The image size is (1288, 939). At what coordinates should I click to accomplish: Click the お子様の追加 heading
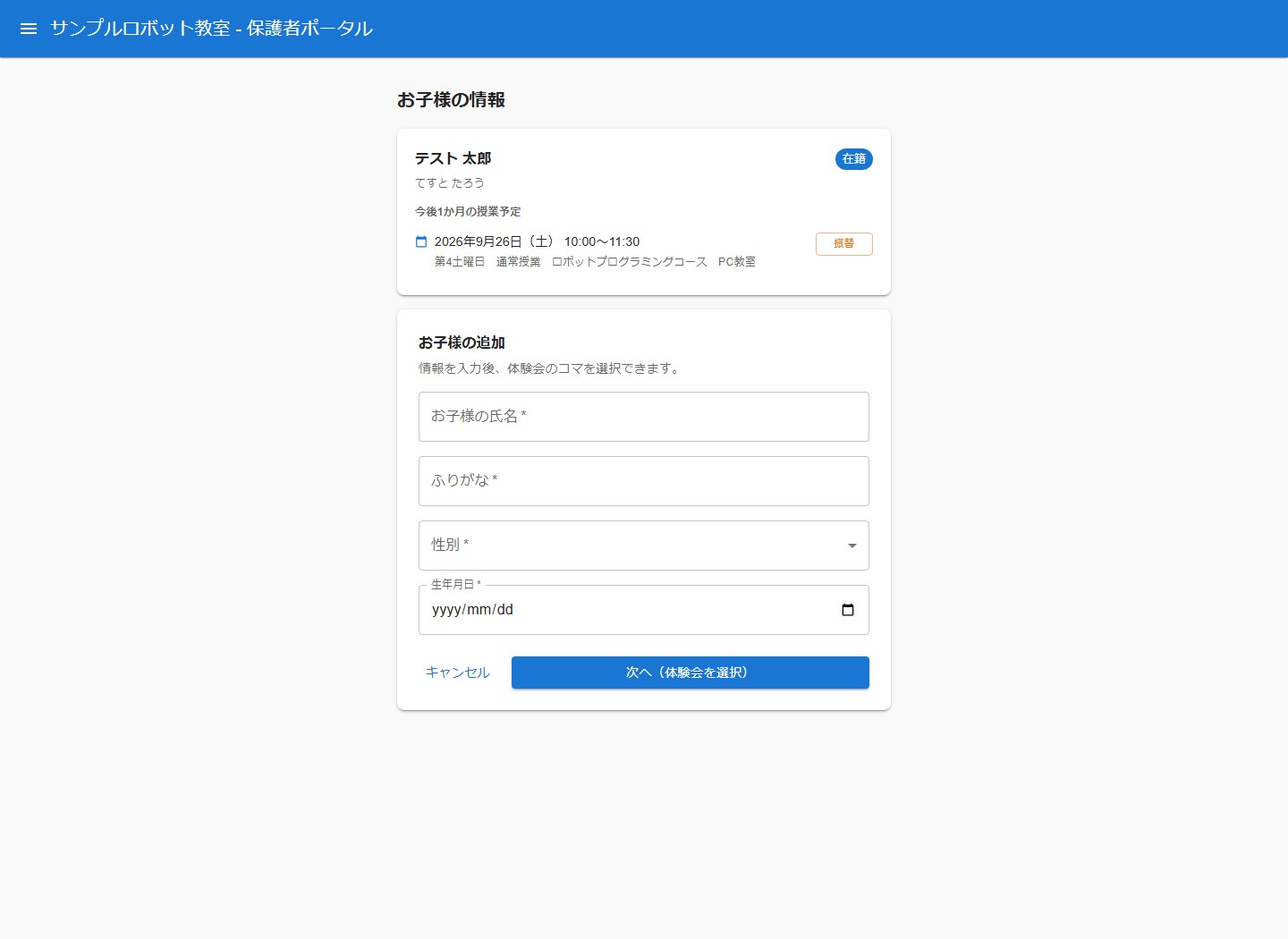pyautogui.click(x=462, y=343)
